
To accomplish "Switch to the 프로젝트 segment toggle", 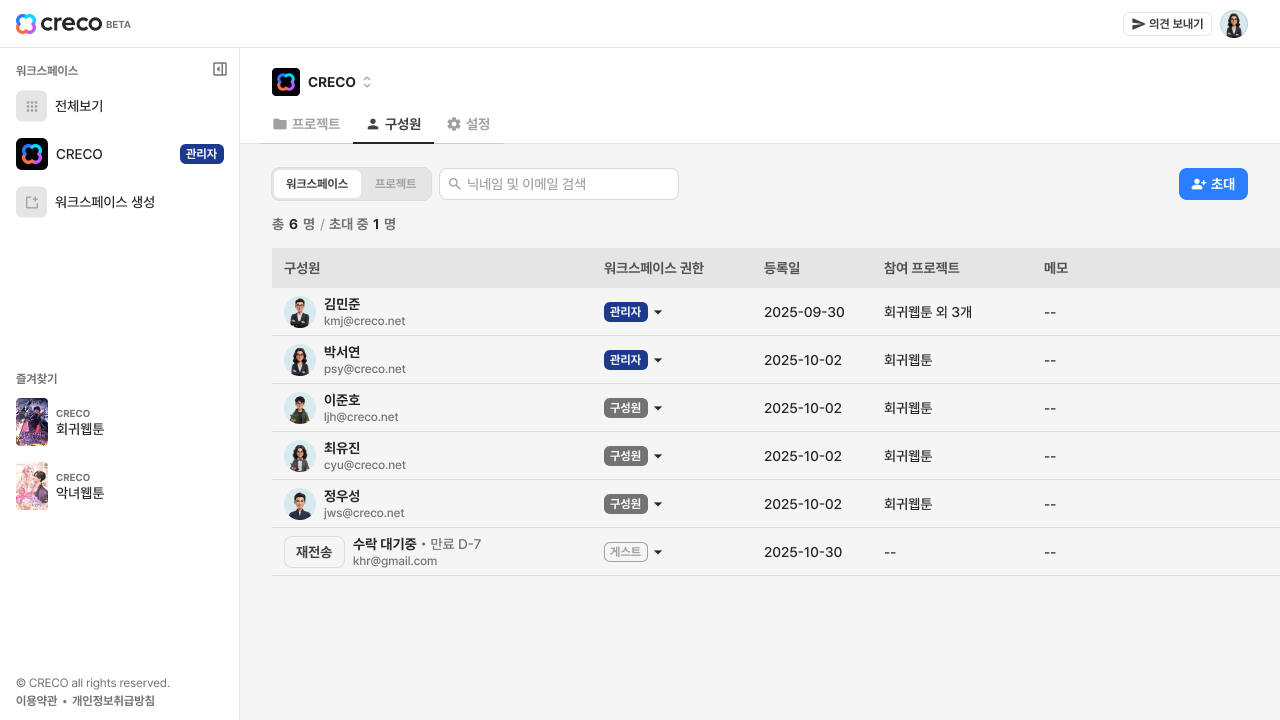I will pos(395,184).
